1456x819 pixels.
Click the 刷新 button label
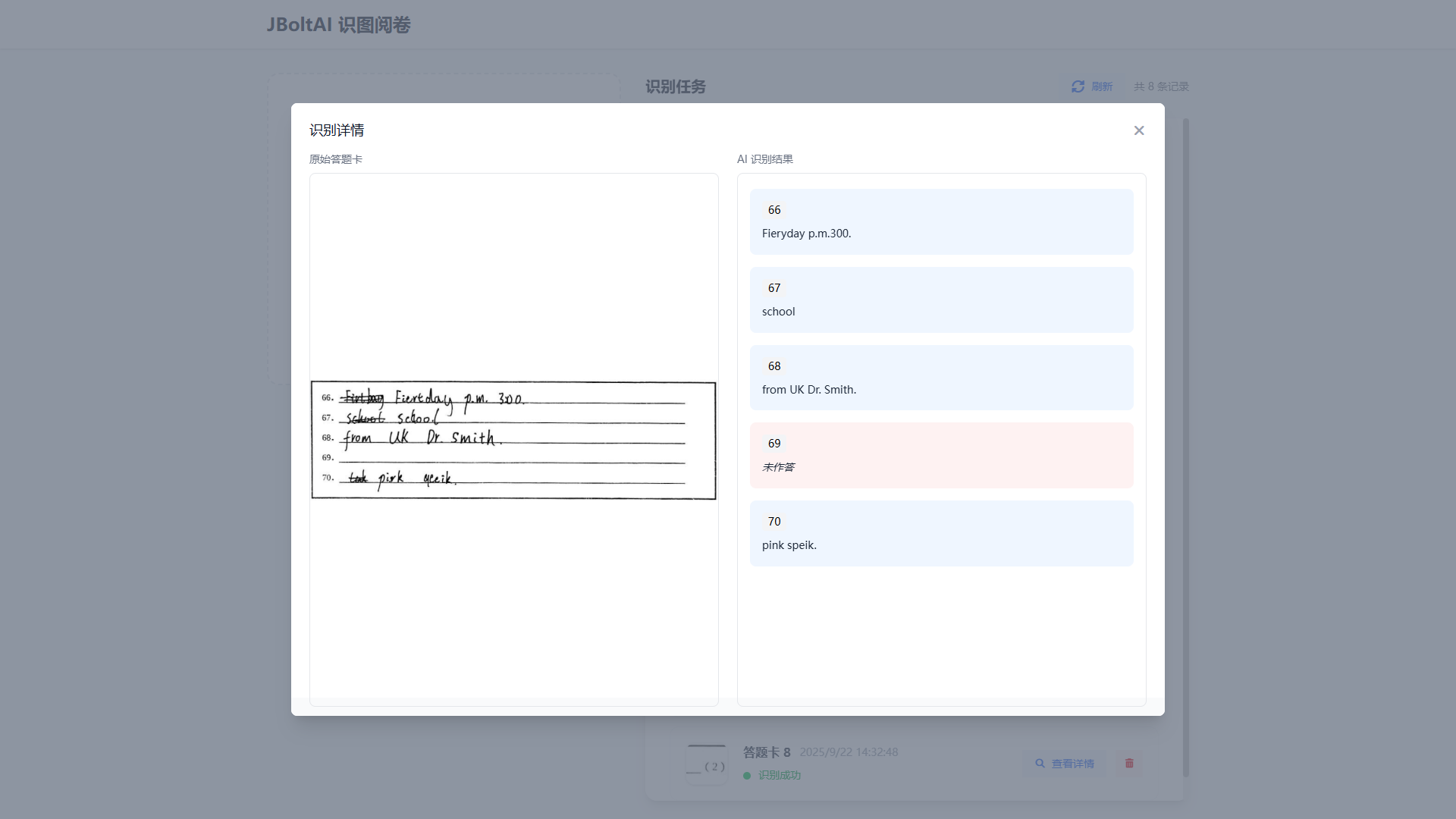(x=1102, y=86)
